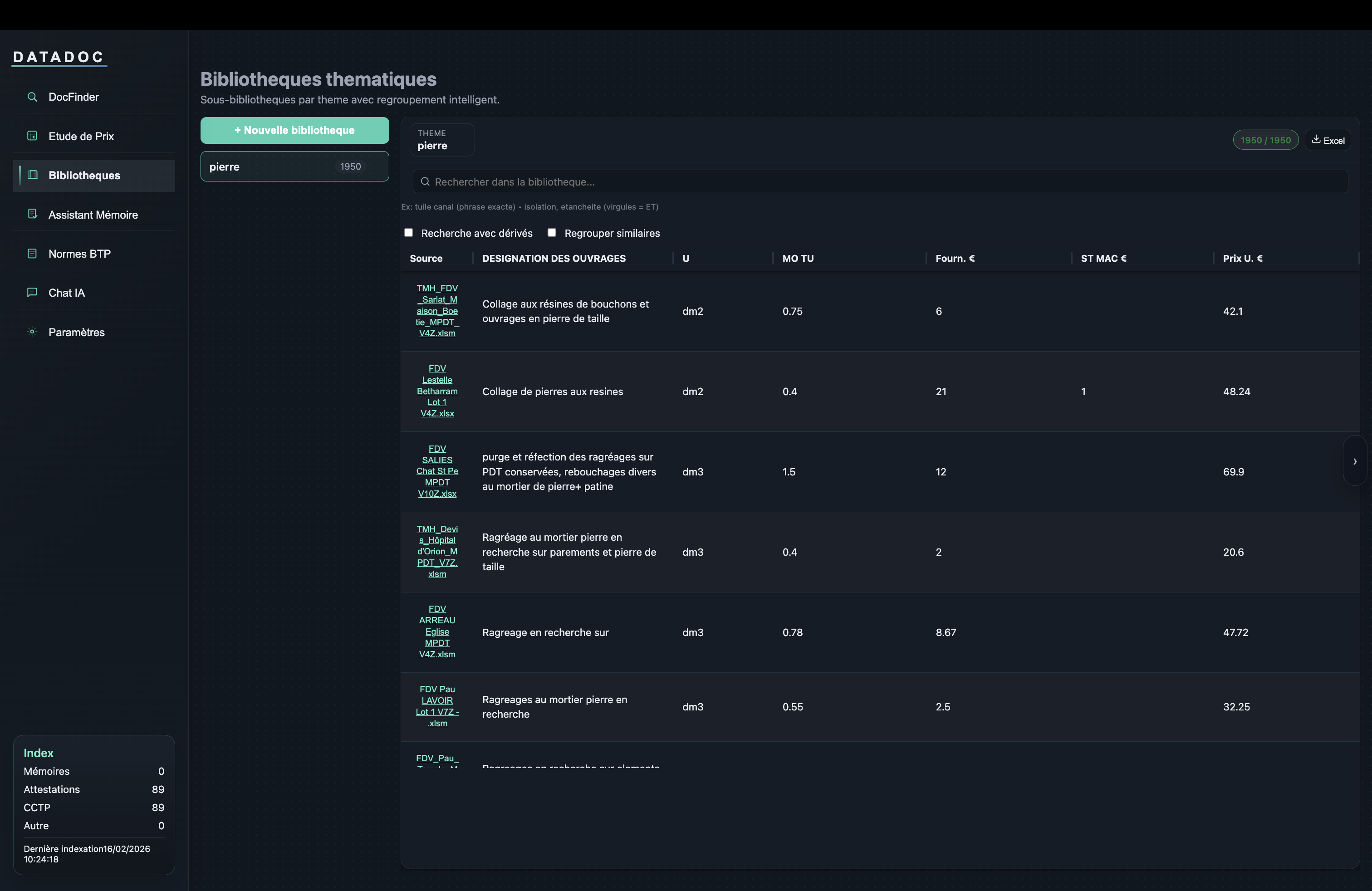The image size is (1372, 891).
Task: Open the Assistant Mémoire document icon
Action: (32, 214)
